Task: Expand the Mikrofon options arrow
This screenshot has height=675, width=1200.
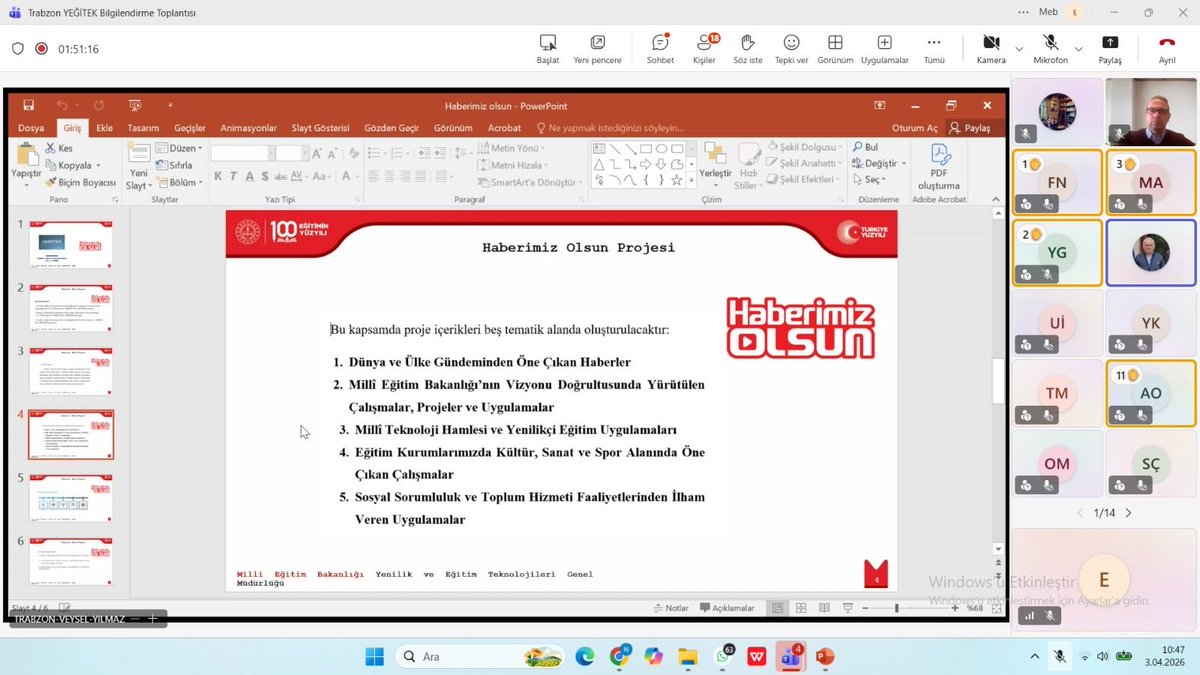Action: (1078, 48)
